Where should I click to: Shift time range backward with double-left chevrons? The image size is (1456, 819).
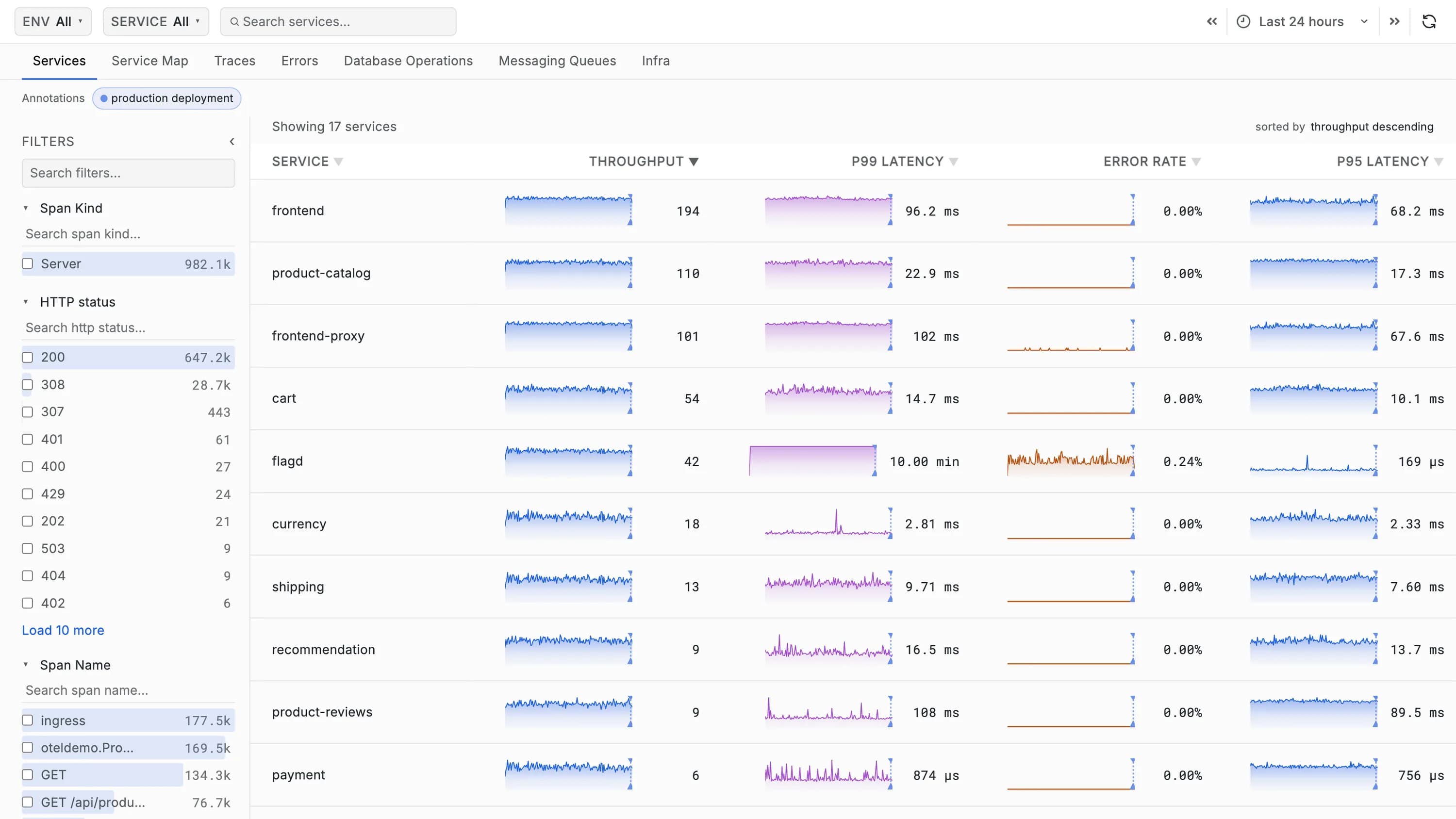click(x=1212, y=21)
